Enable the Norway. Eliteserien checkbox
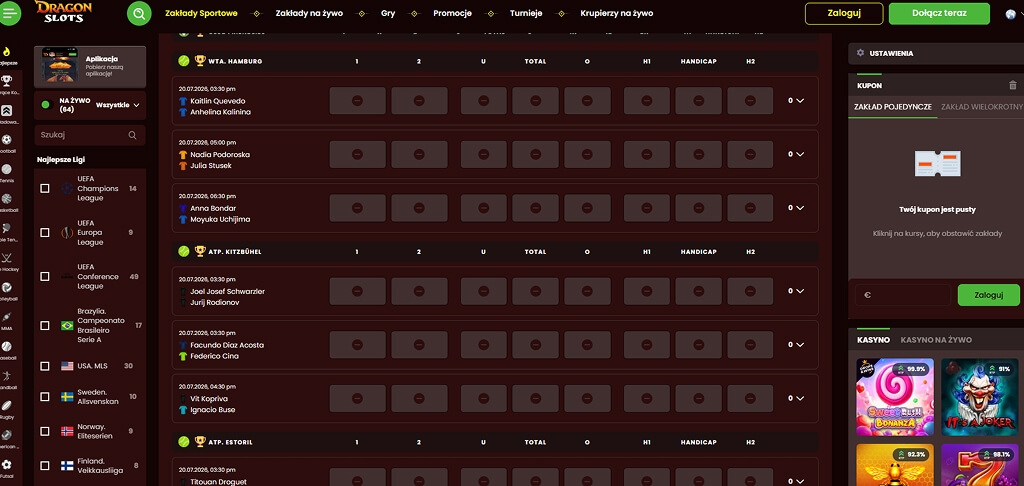This screenshot has height=486, width=1024. [x=45, y=431]
